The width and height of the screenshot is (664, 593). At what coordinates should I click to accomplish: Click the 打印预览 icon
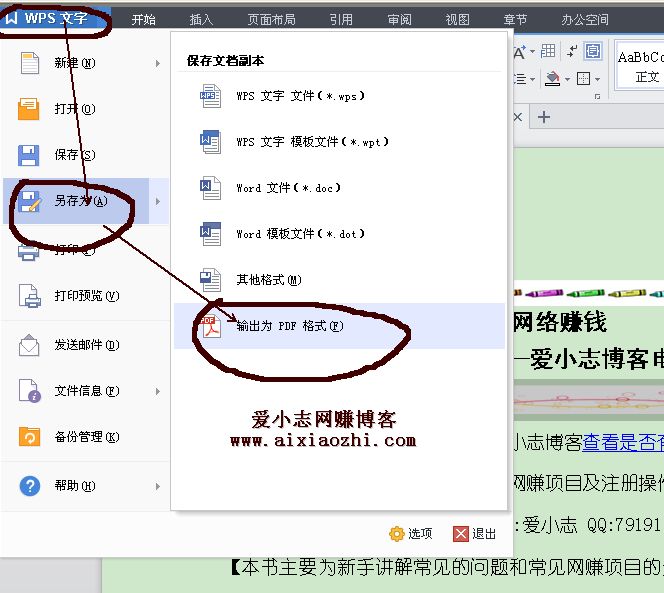click(30, 295)
